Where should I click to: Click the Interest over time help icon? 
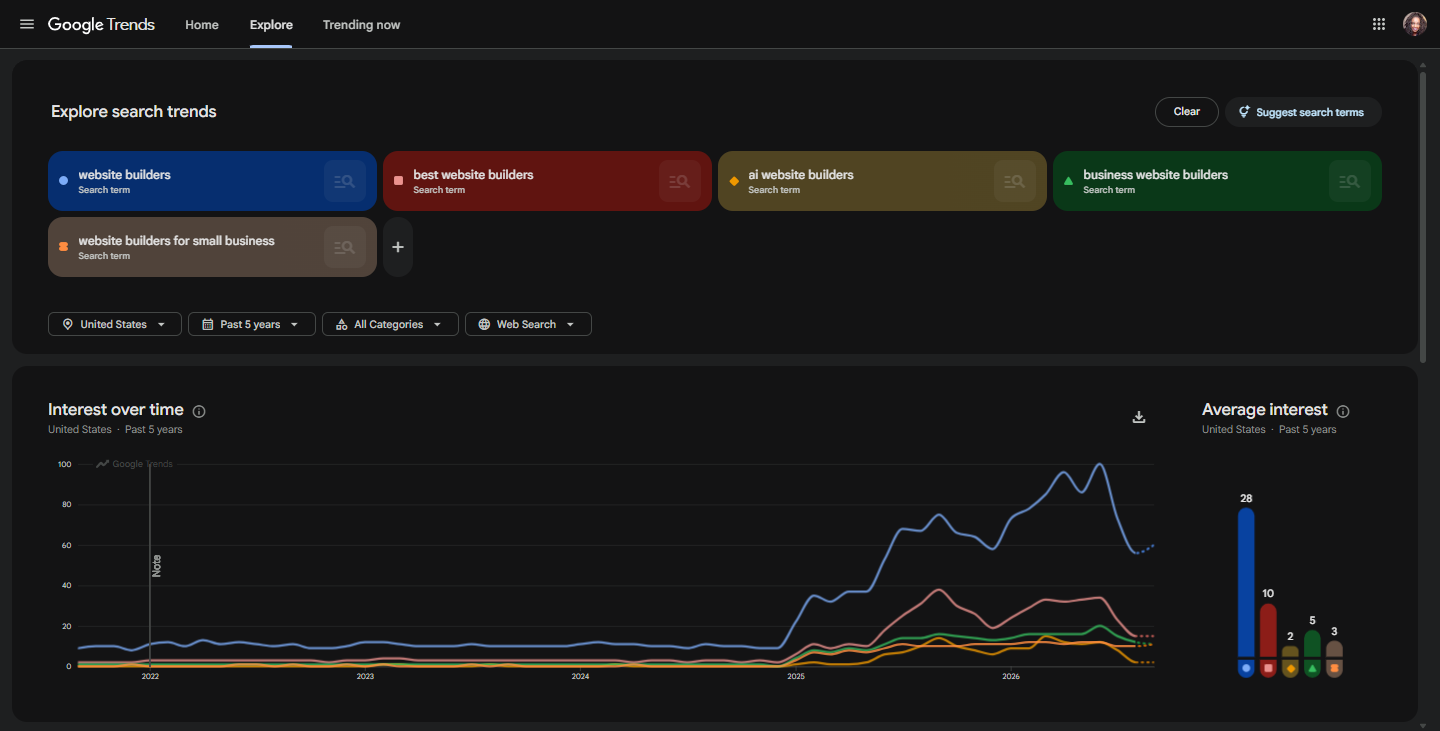tap(199, 411)
